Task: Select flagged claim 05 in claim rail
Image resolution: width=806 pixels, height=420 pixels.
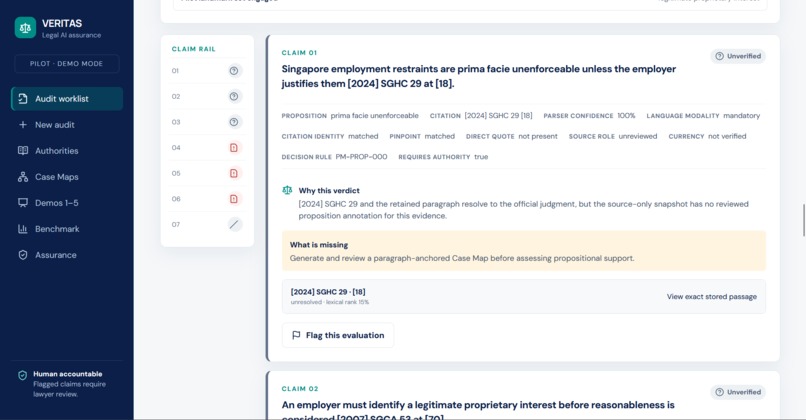Action: tap(207, 174)
